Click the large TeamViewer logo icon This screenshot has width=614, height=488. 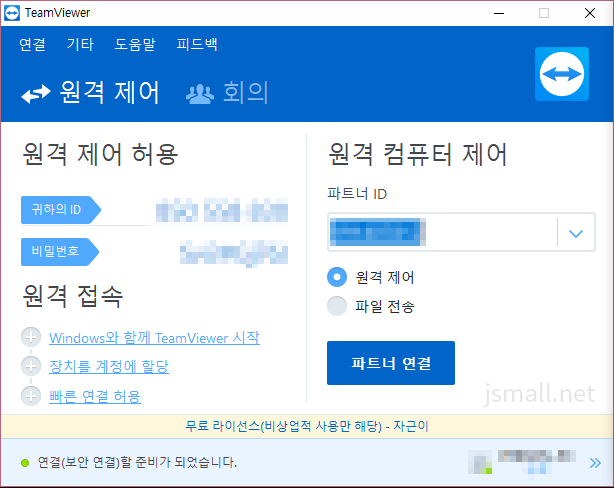click(562, 74)
